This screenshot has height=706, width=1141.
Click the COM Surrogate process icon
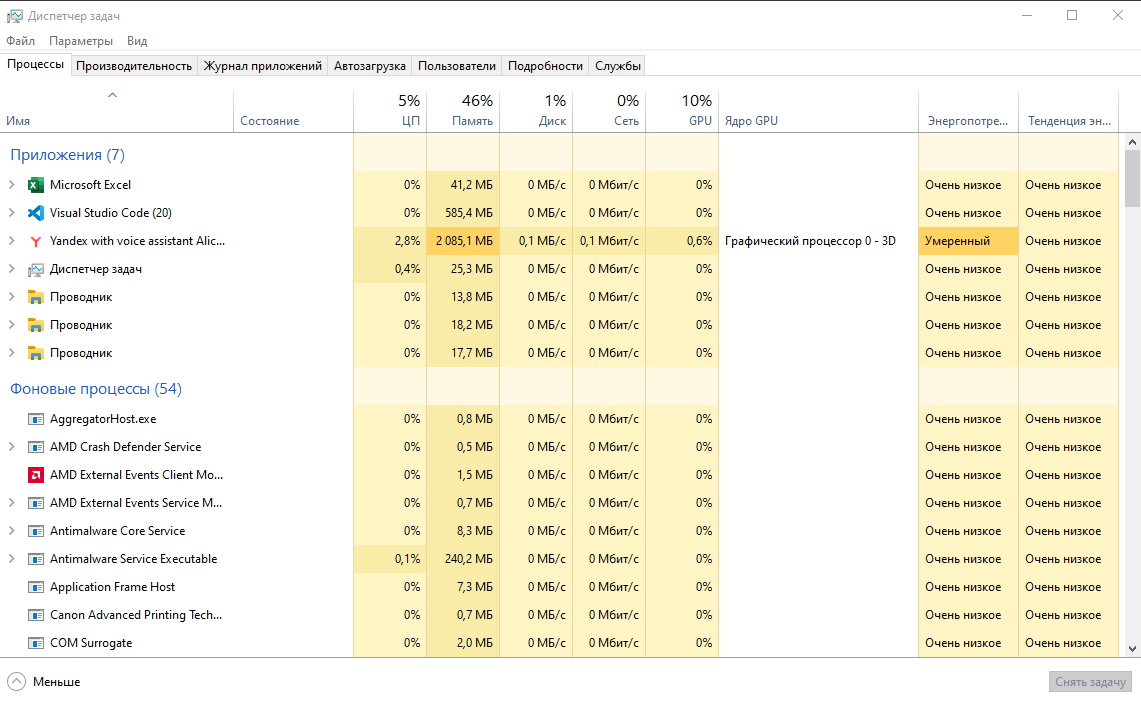pos(36,643)
